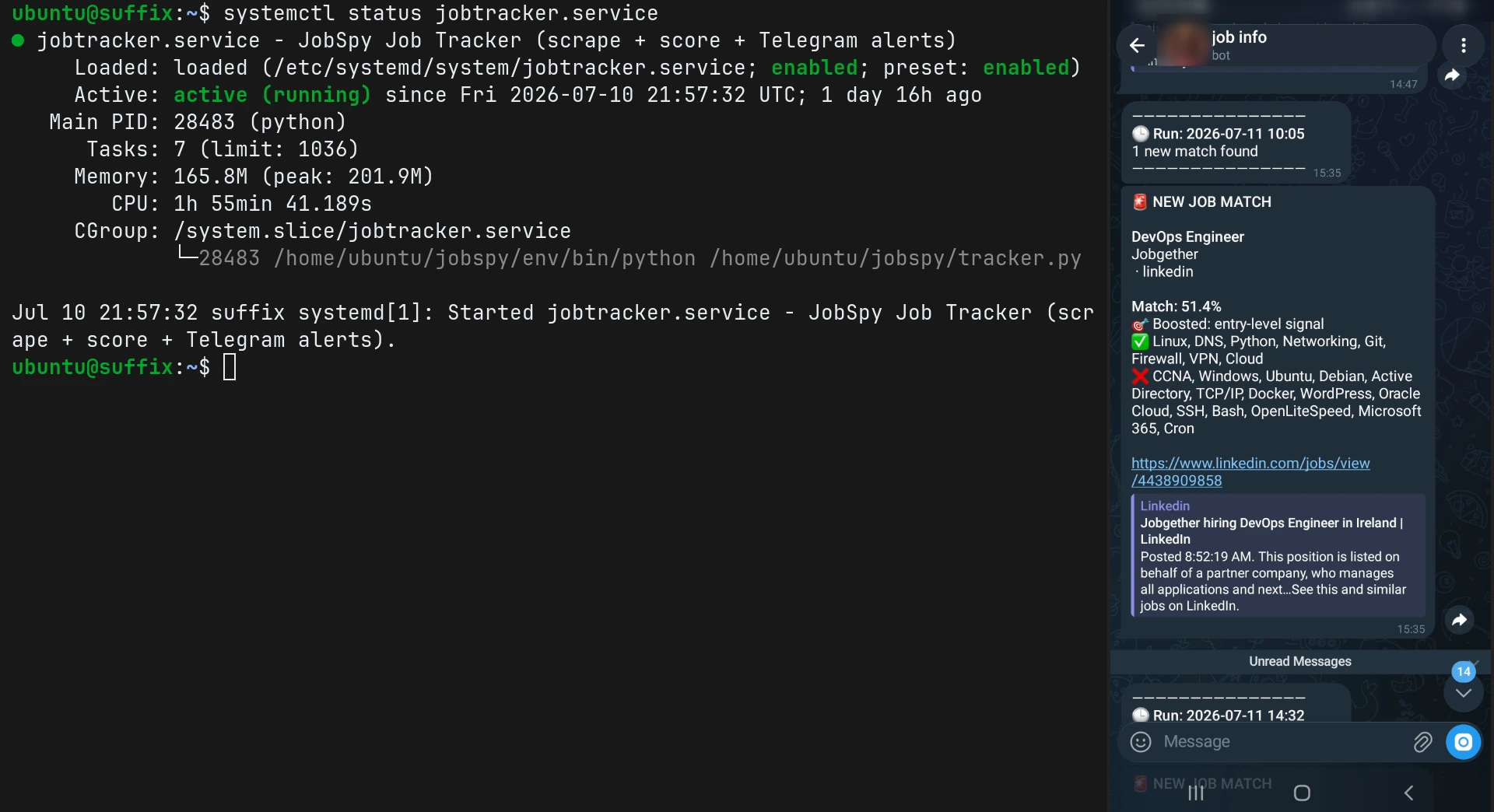1494x812 pixels.
Task: Click the 'Memory: 165.8M (peak: 201.9M)' line
Action: coord(254,177)
